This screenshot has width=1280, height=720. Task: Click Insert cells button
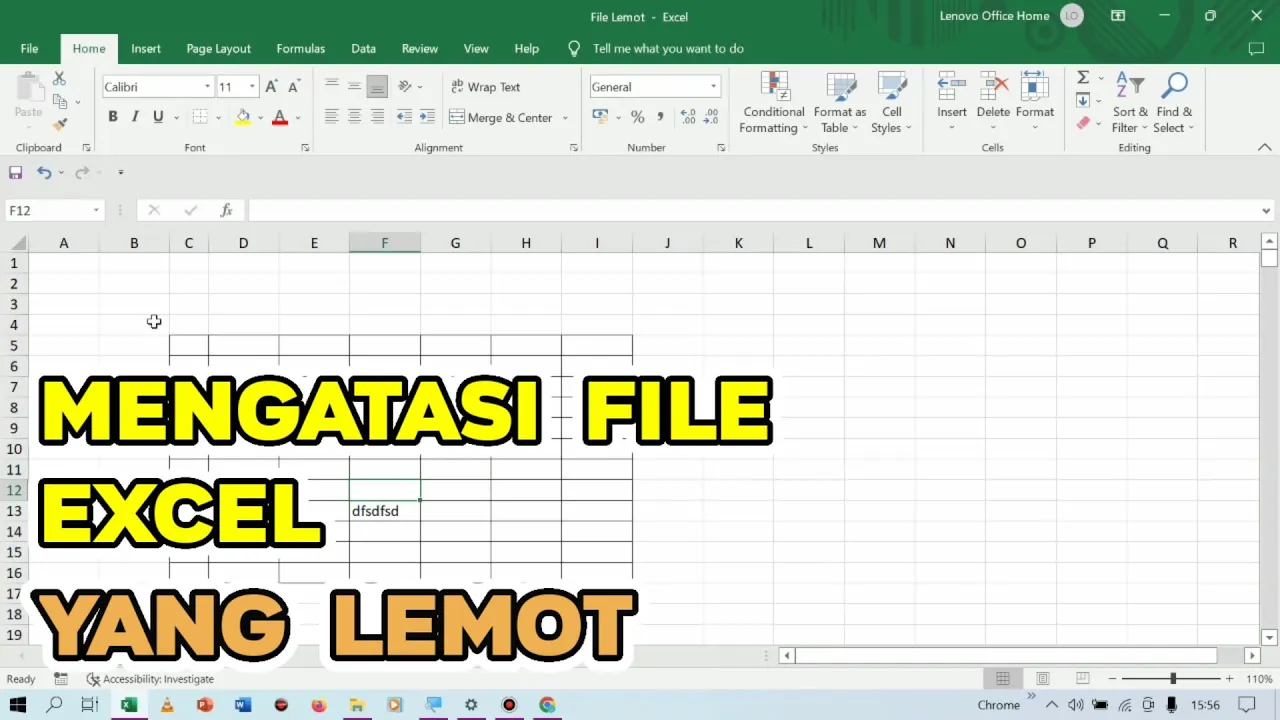(x=952, y=103)
